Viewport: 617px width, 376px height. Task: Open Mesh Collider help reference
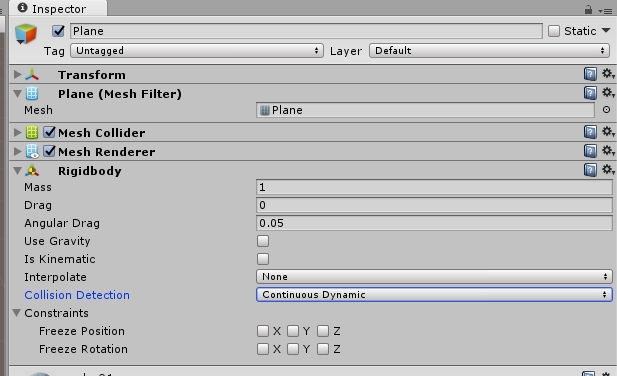590,132
